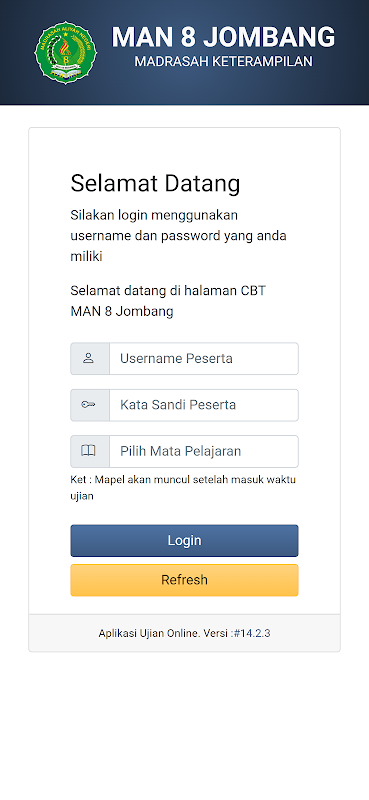Submit the form with the Login button
369x800 pixels.
(184, 541)
